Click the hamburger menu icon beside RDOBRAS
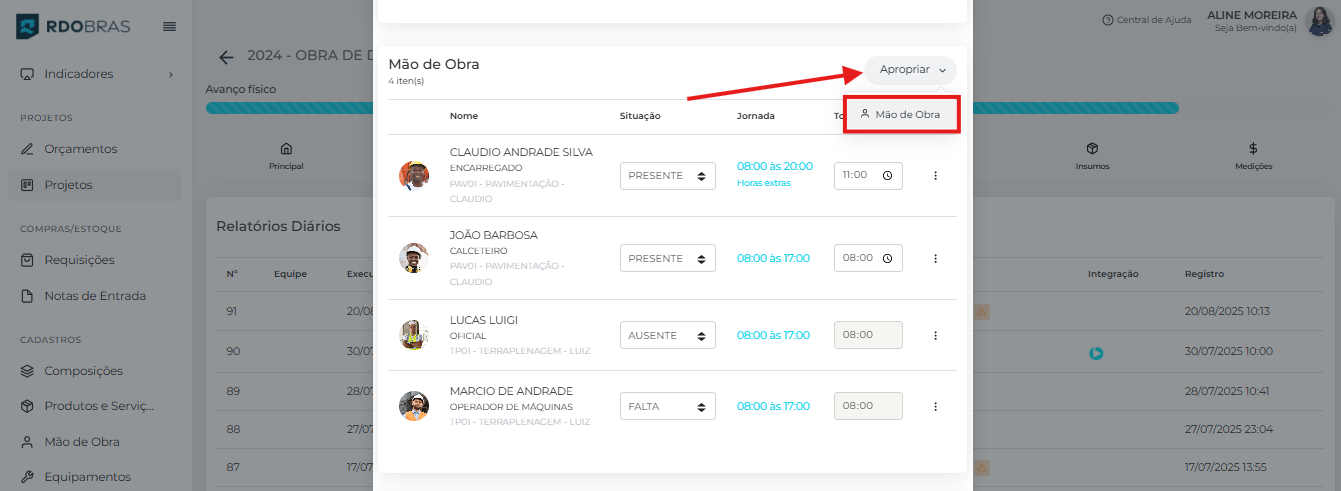 tap(169, 26)
